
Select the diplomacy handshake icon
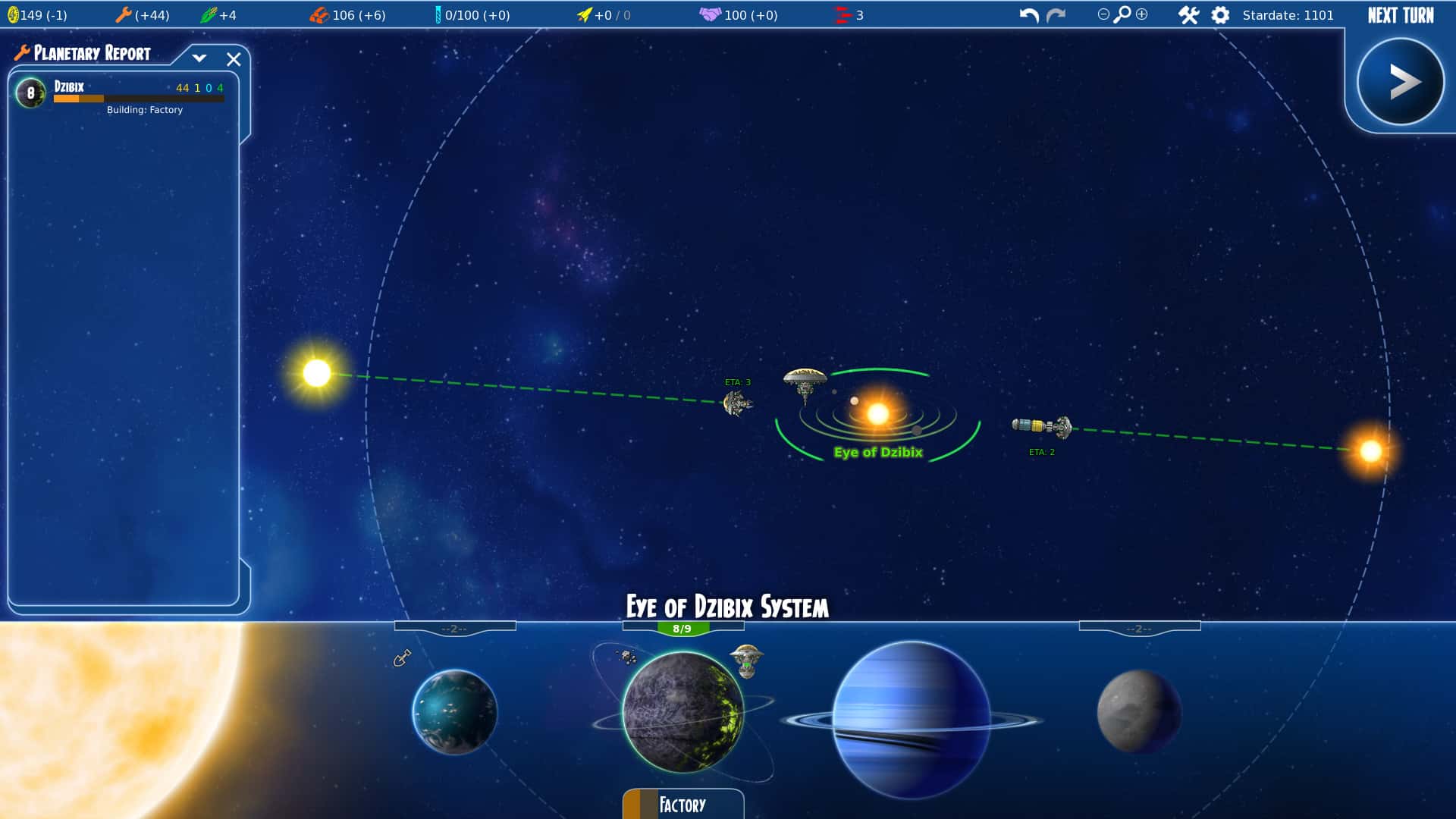711,13
